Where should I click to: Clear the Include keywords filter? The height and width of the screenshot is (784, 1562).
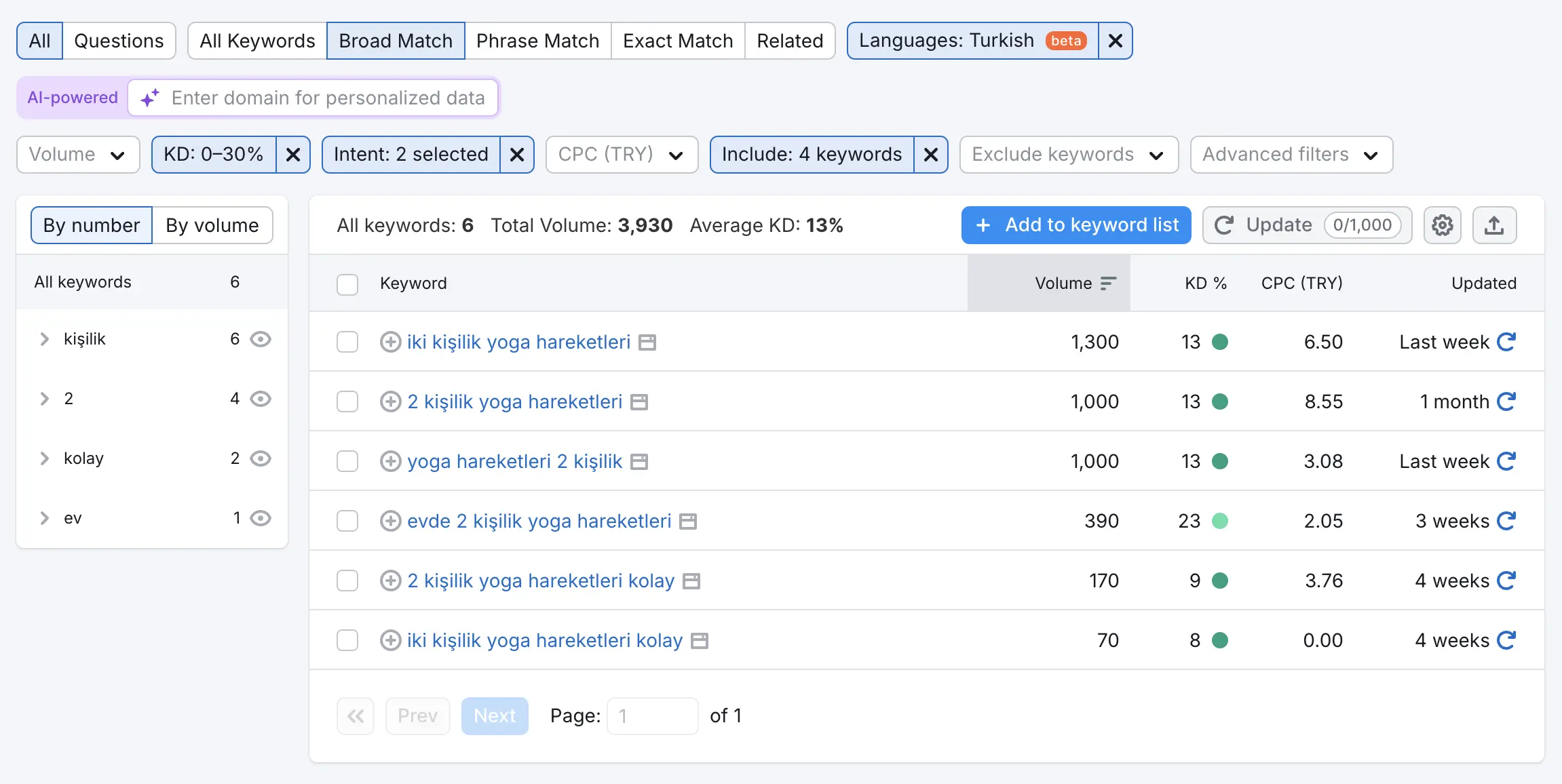(x=931, y=155)
